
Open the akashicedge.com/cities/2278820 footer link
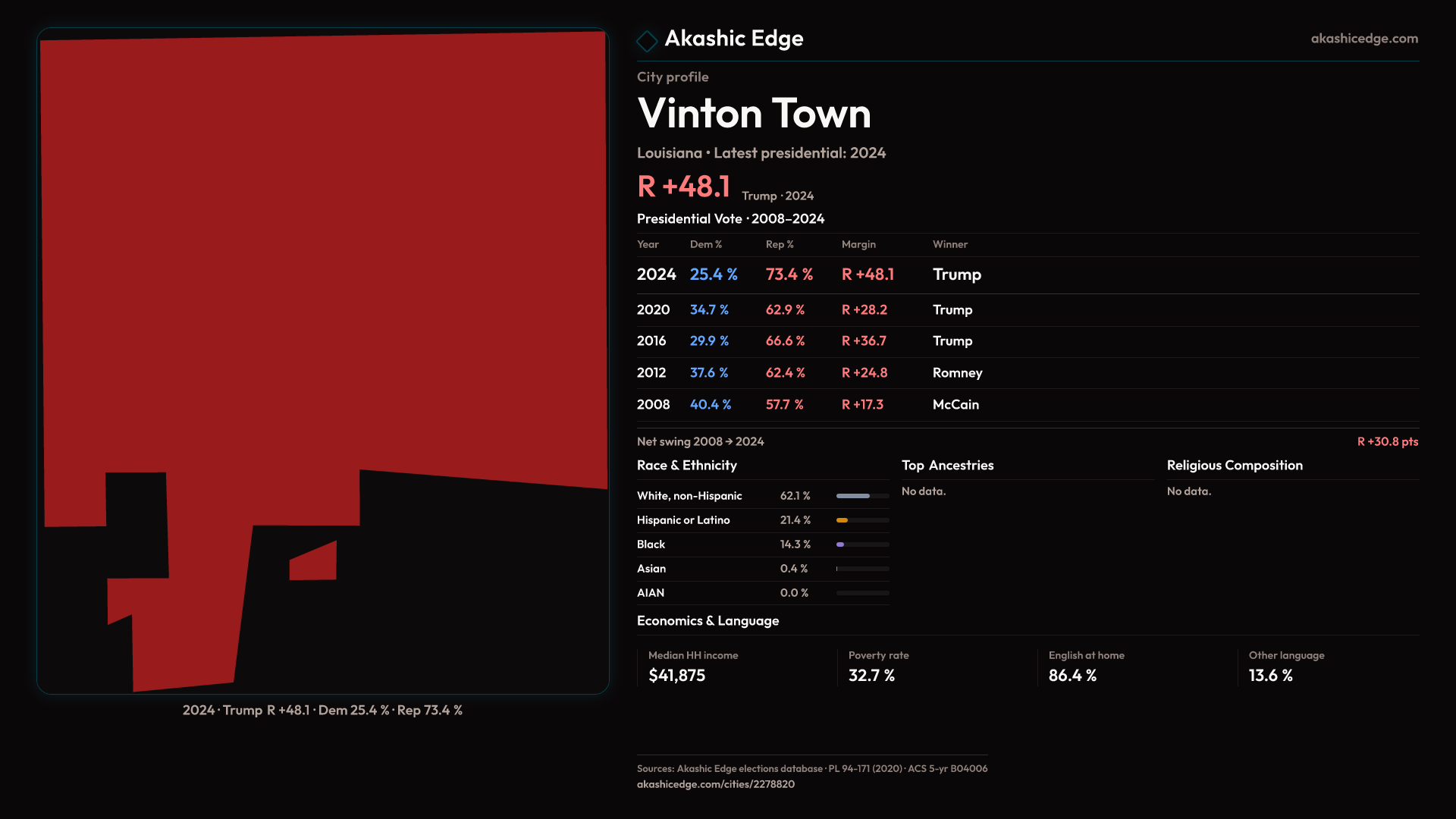click(x=715, y=784)
